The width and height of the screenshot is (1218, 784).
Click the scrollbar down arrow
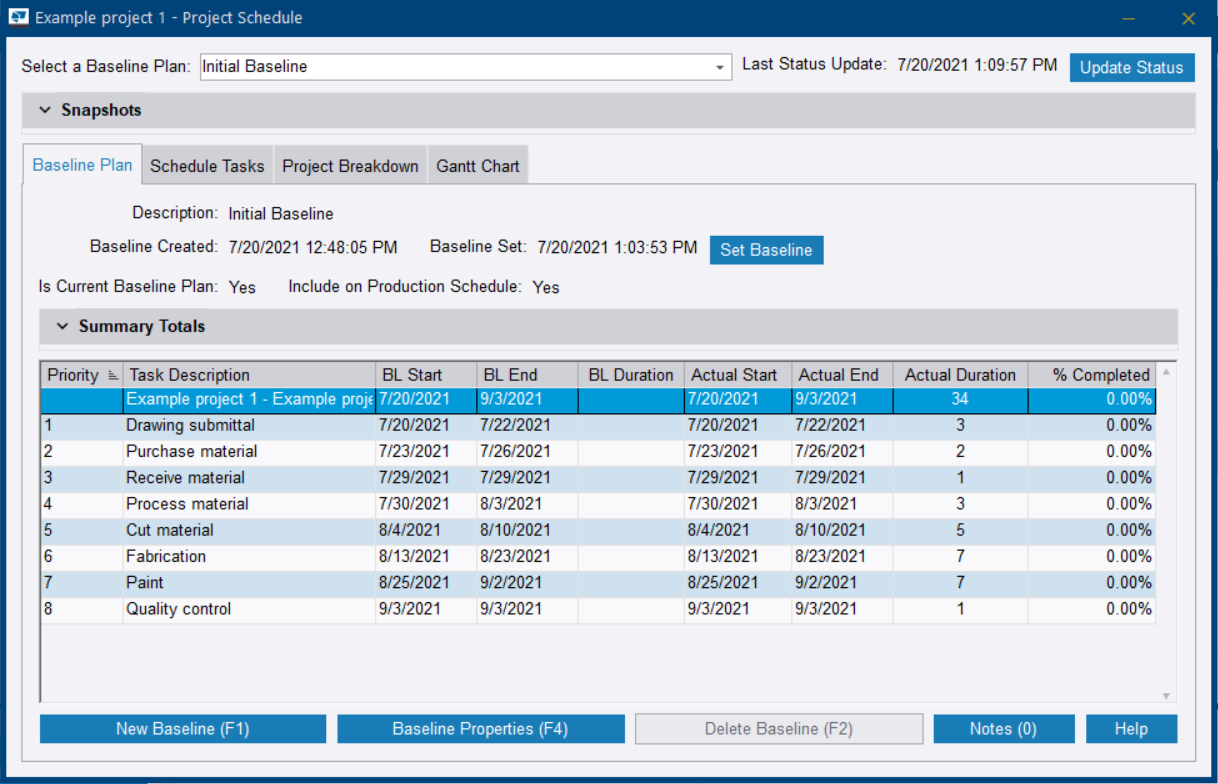1164,694
